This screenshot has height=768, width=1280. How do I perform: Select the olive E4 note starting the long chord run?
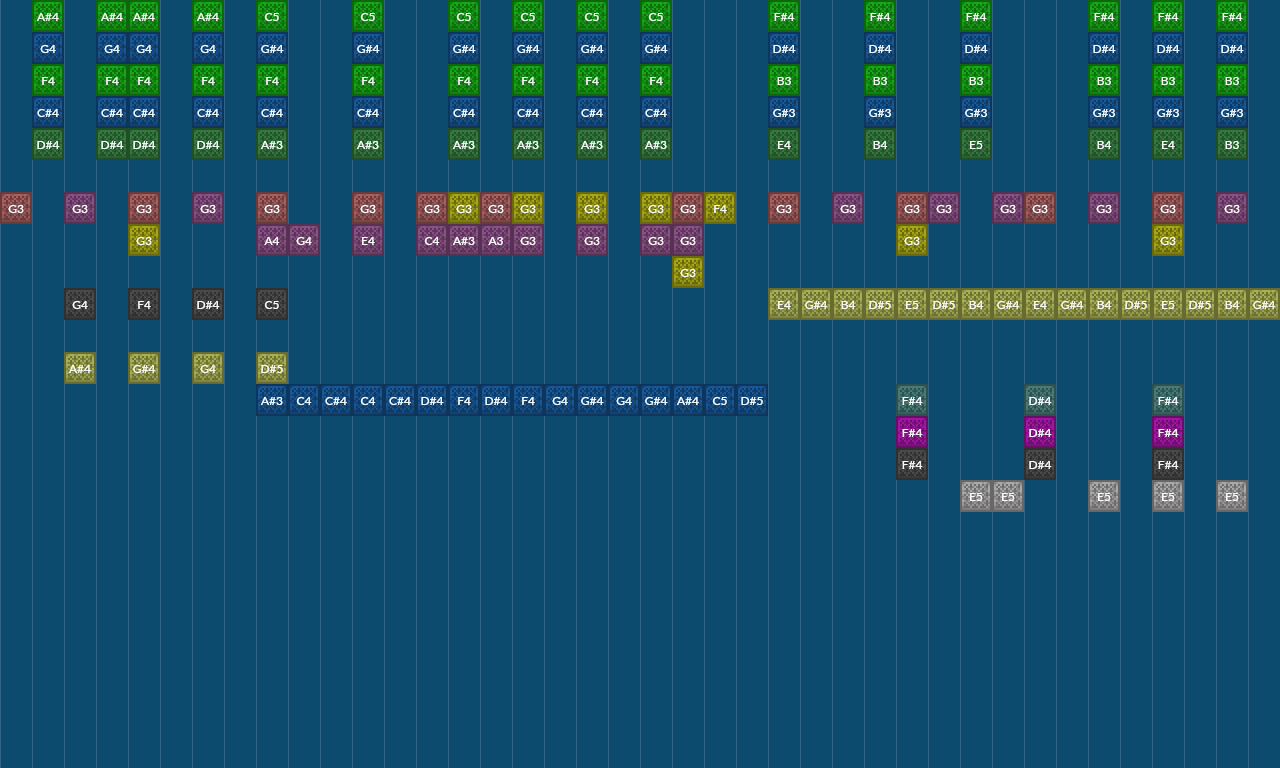783,304
